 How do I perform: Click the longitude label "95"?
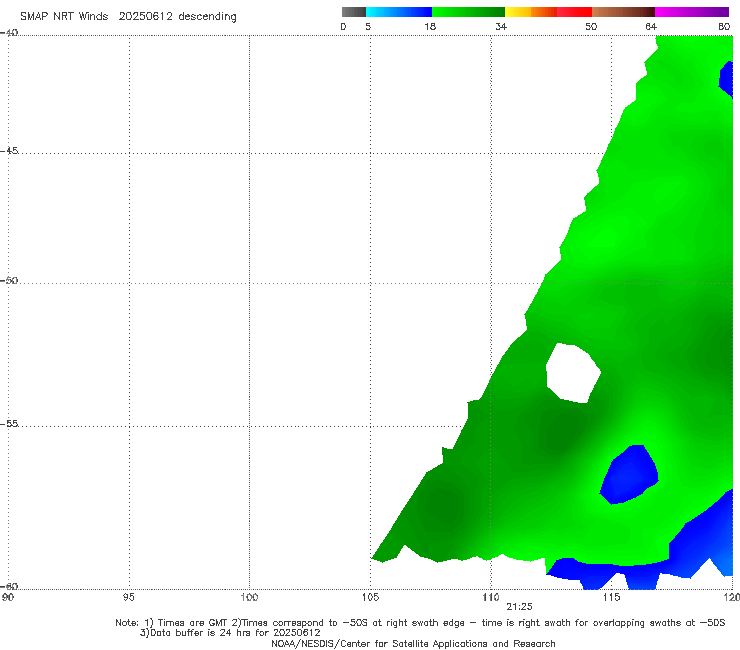128,597
